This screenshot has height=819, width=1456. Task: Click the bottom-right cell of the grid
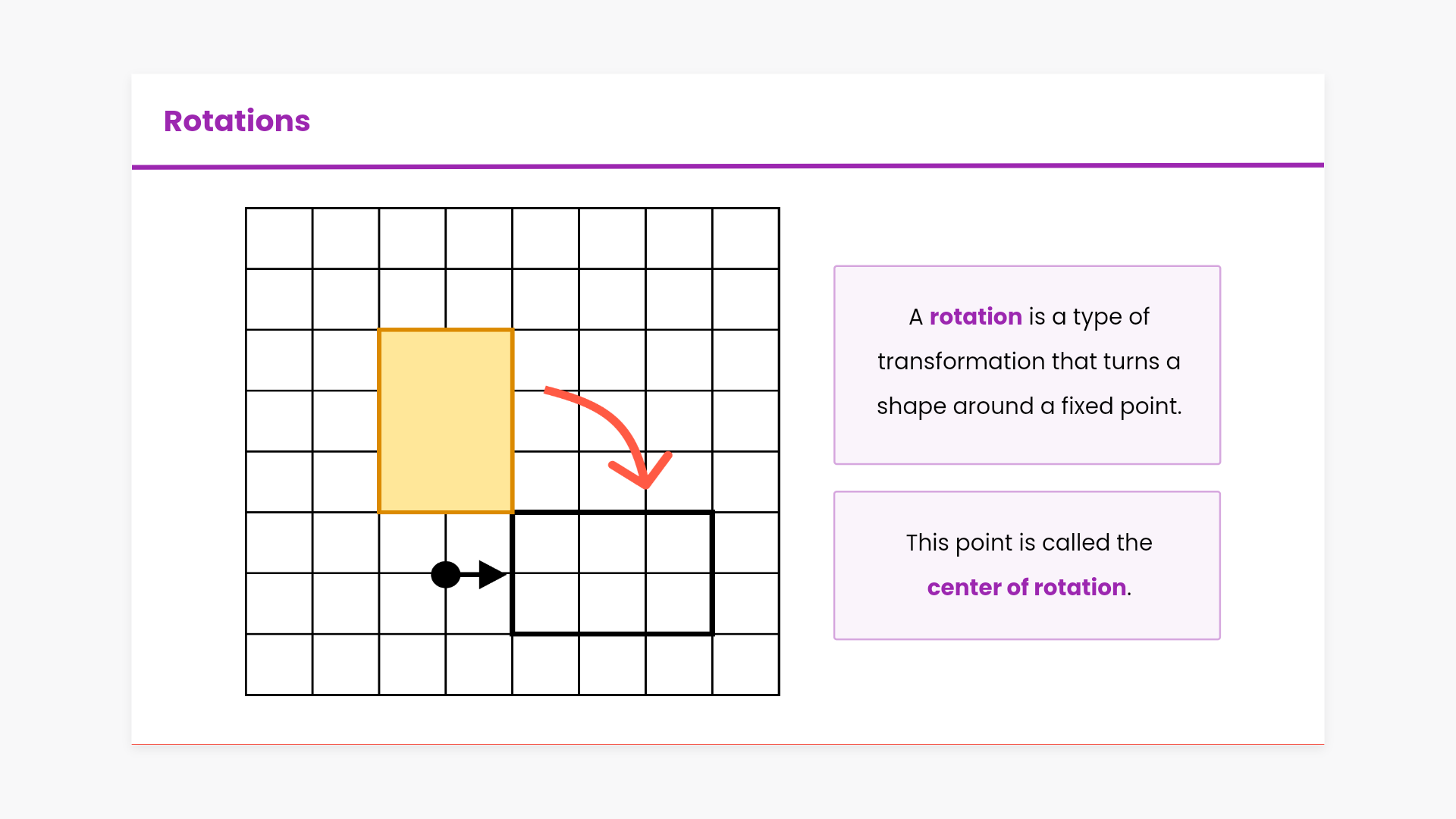(745, 664)
